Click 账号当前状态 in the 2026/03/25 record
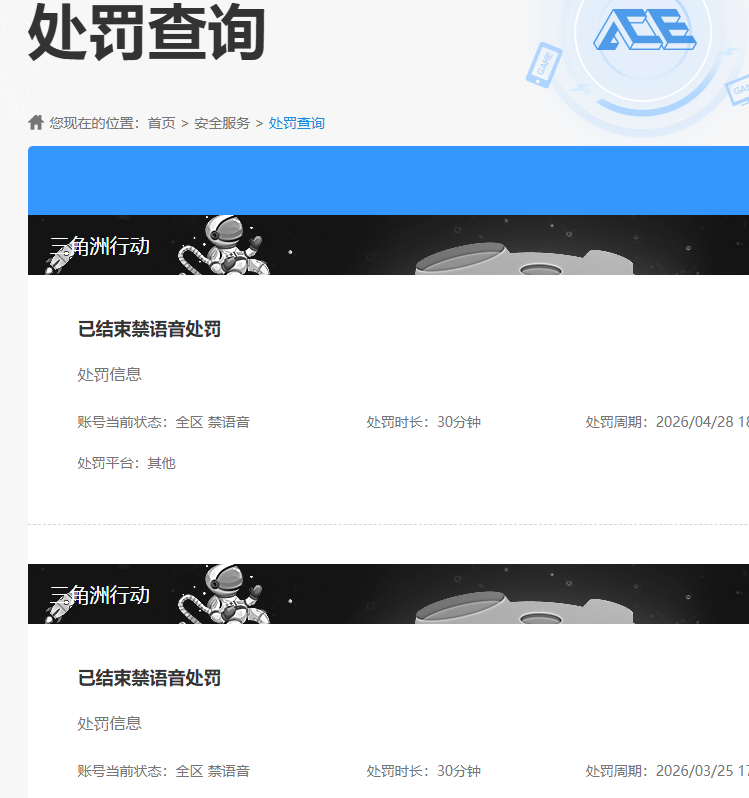The image size is (749, 798). click(x=163, y=771)
